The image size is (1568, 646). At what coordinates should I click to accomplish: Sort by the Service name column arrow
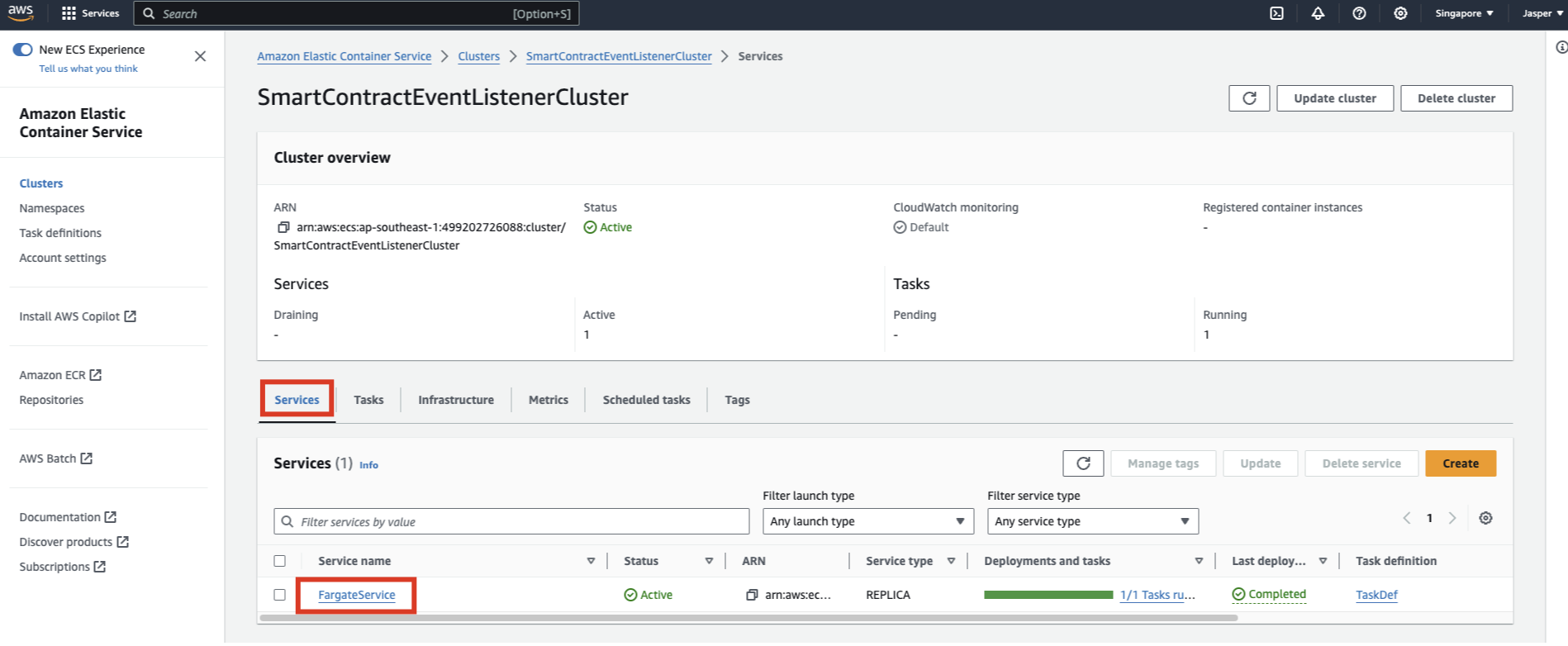click(591, 561)
